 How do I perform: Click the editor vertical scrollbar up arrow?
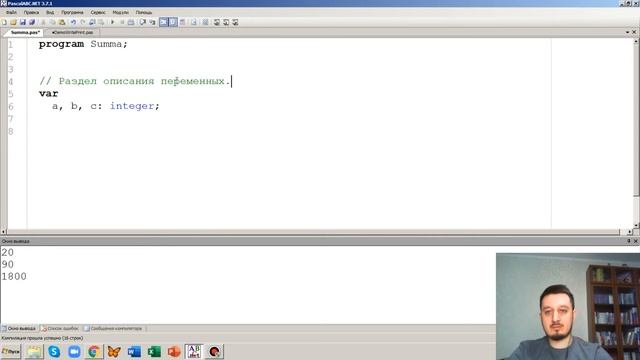(x=636, y=42)
